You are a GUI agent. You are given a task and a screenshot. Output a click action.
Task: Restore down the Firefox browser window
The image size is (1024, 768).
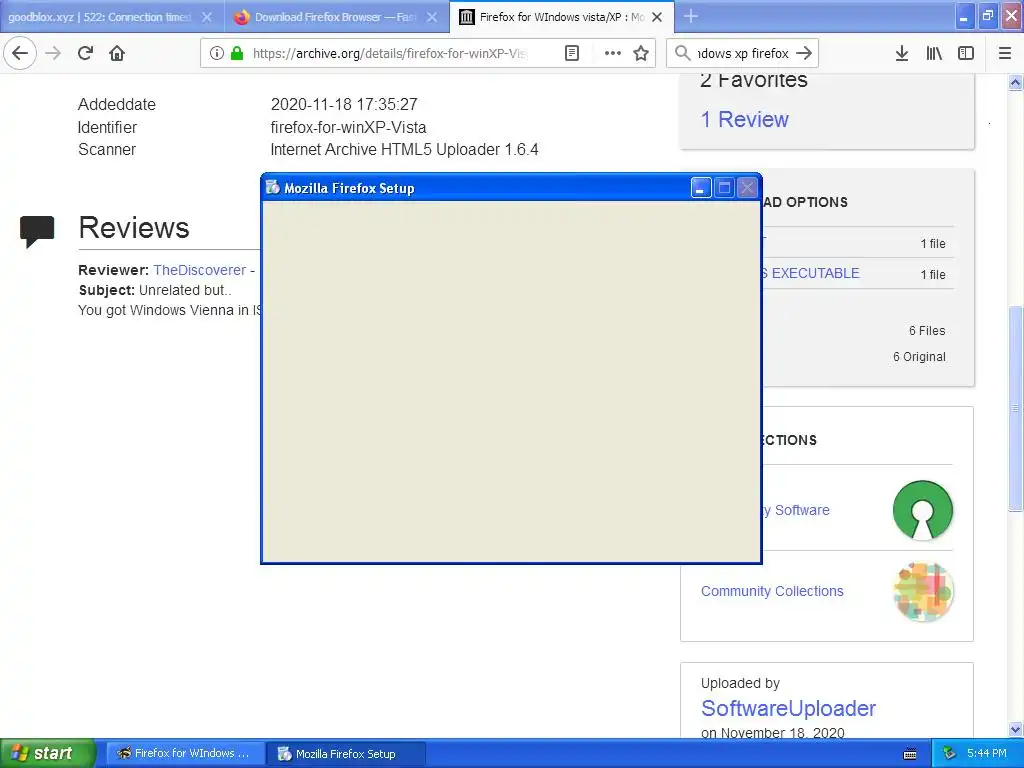(x=987, y=17)
